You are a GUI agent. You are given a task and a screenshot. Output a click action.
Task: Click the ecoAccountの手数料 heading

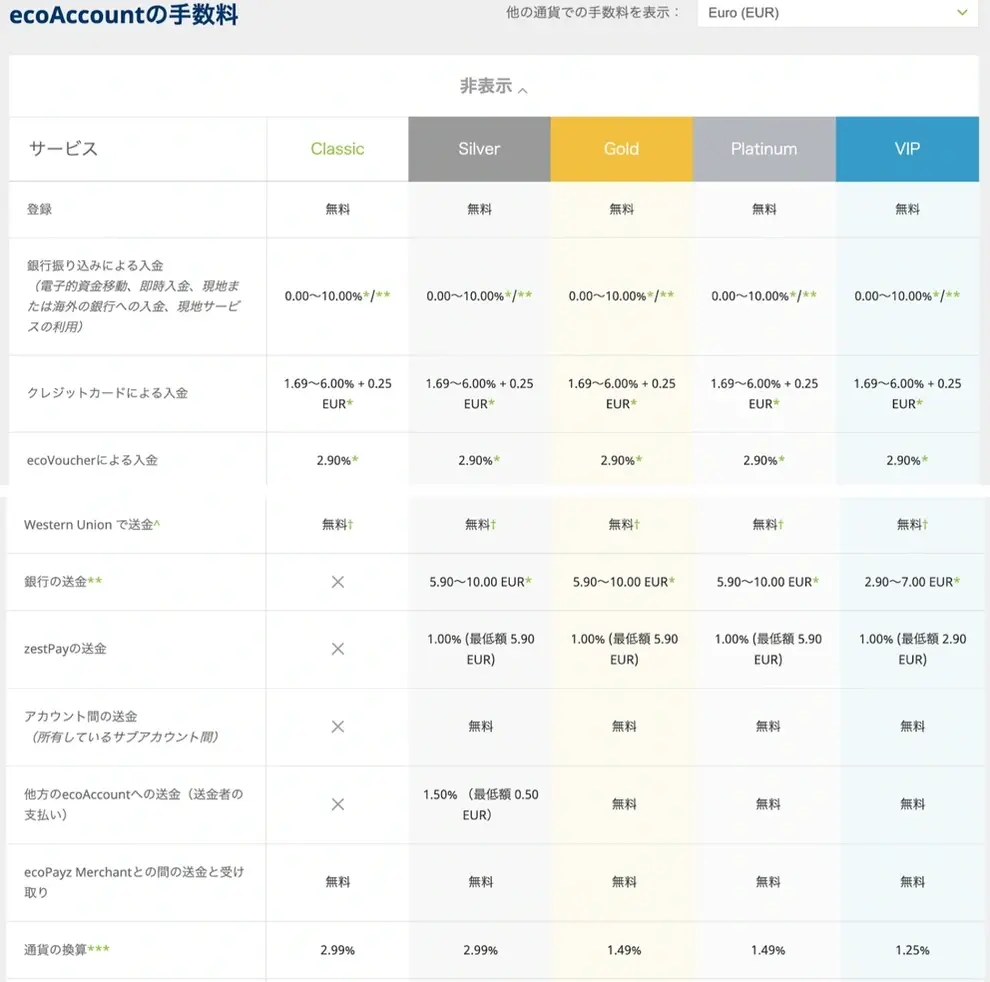coord(124,14)
